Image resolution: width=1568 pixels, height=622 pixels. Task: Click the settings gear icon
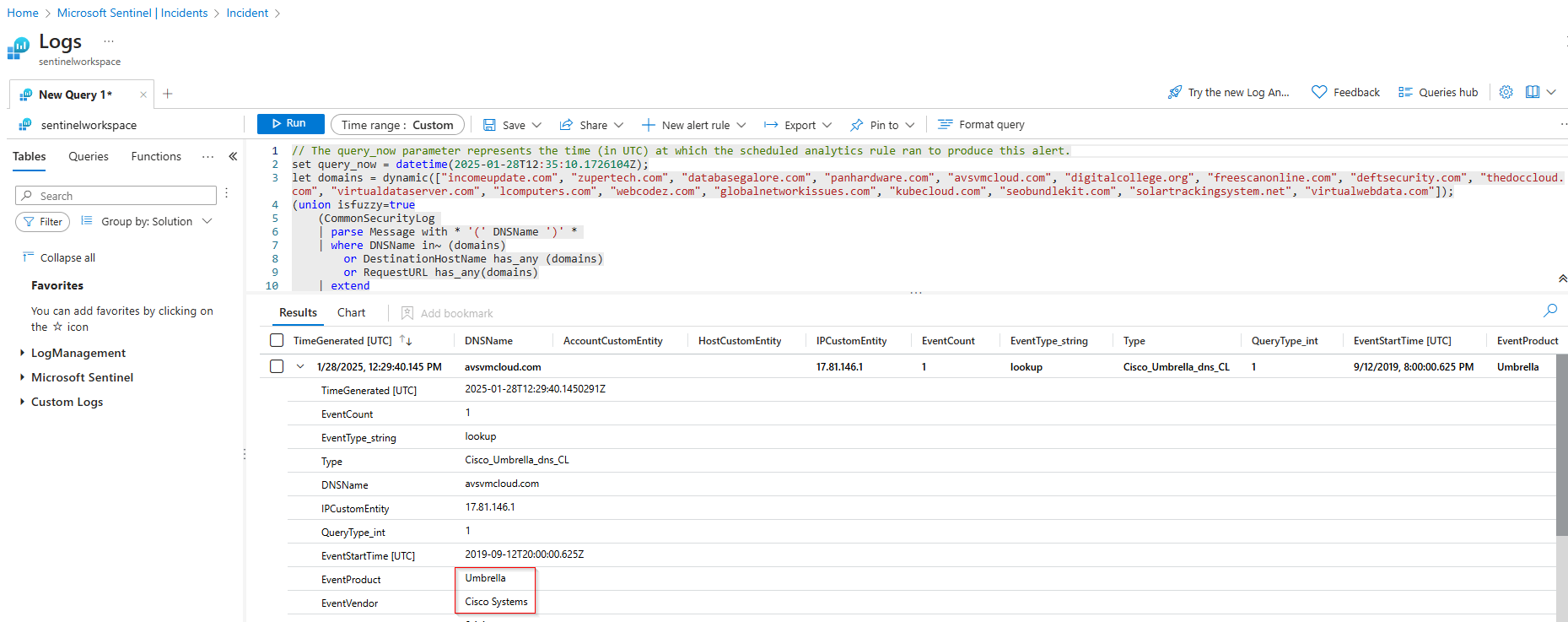coord(1506,92)
